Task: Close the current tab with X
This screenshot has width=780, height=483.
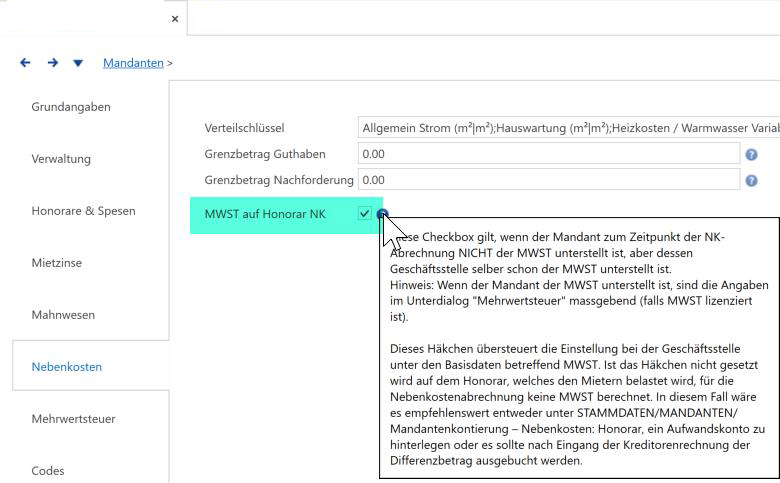Action: point(175,19)
